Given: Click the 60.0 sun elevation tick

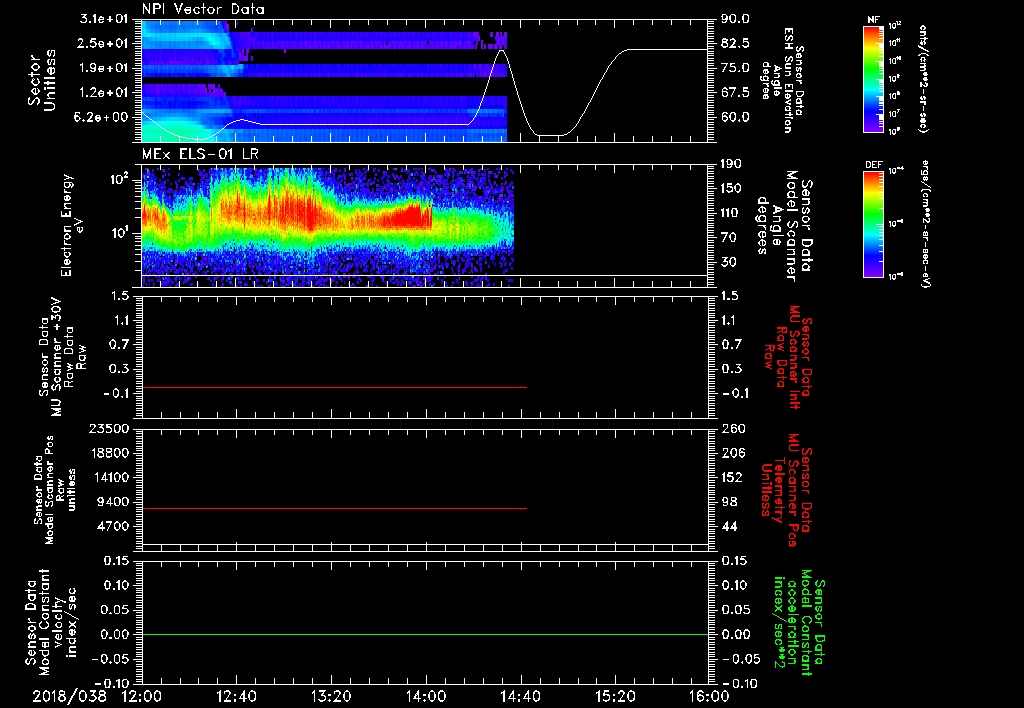Looking at the screenshot, I should (735, 117).
